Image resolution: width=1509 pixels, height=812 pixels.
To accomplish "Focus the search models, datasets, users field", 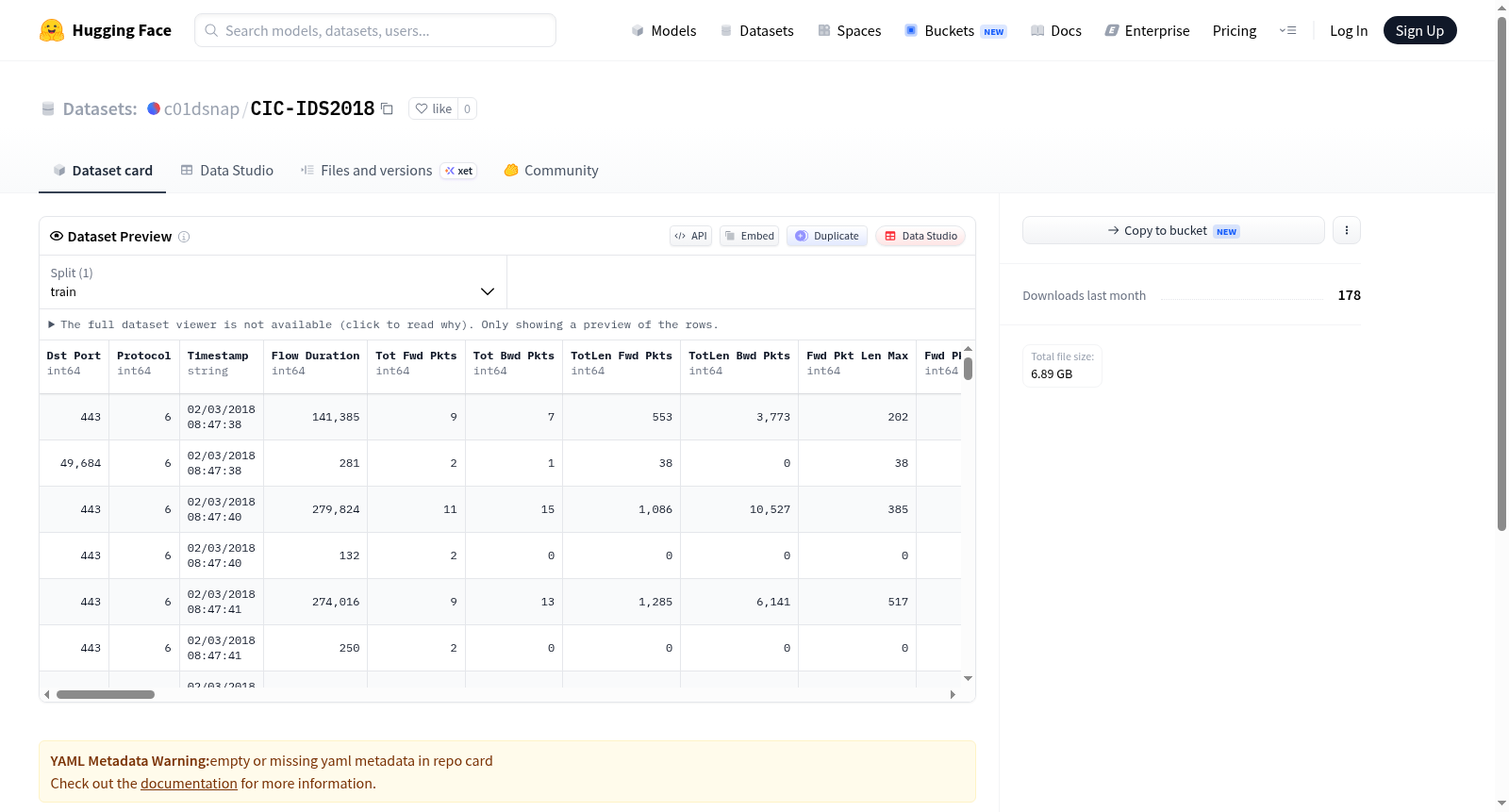I will coord(375,30).
